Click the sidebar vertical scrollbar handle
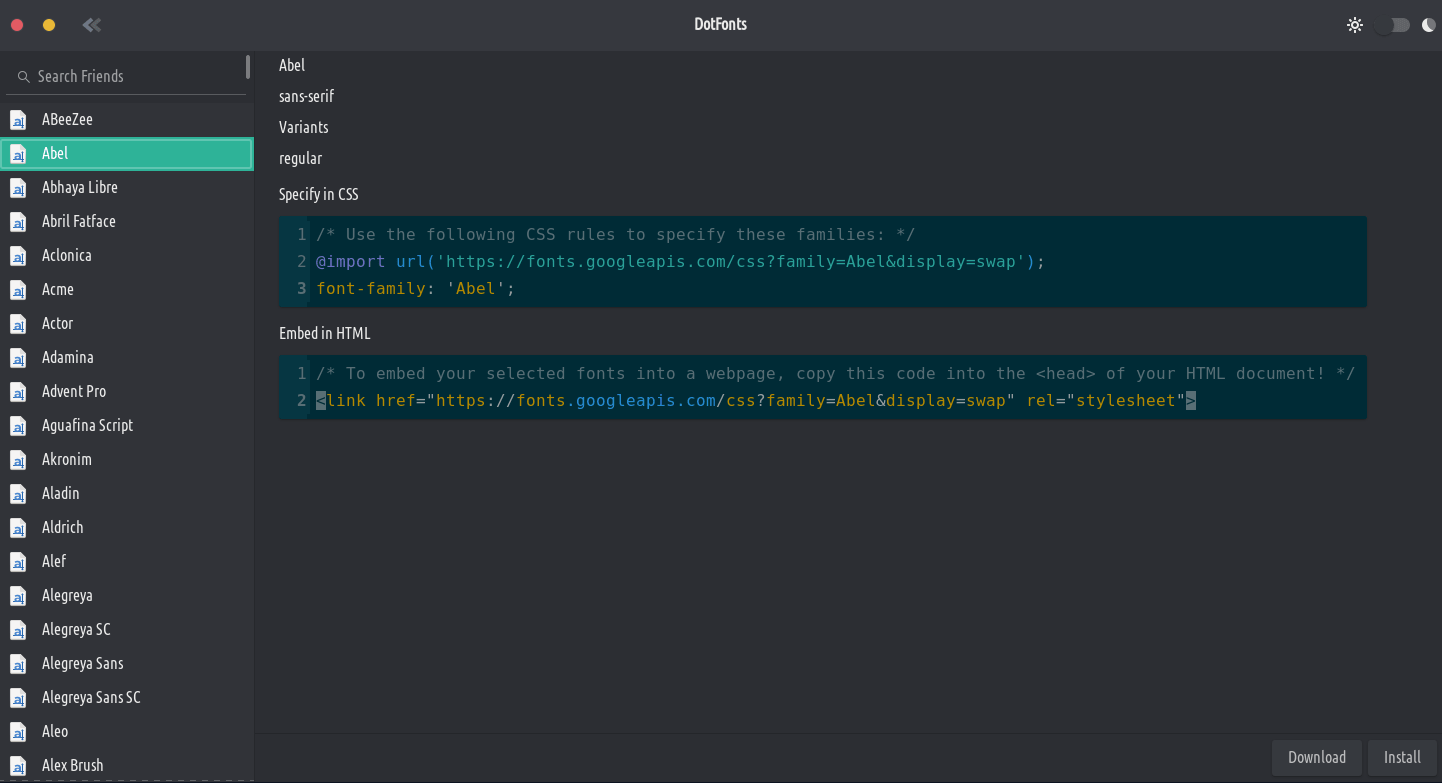The image size is (1442, 783). [248, 67]
